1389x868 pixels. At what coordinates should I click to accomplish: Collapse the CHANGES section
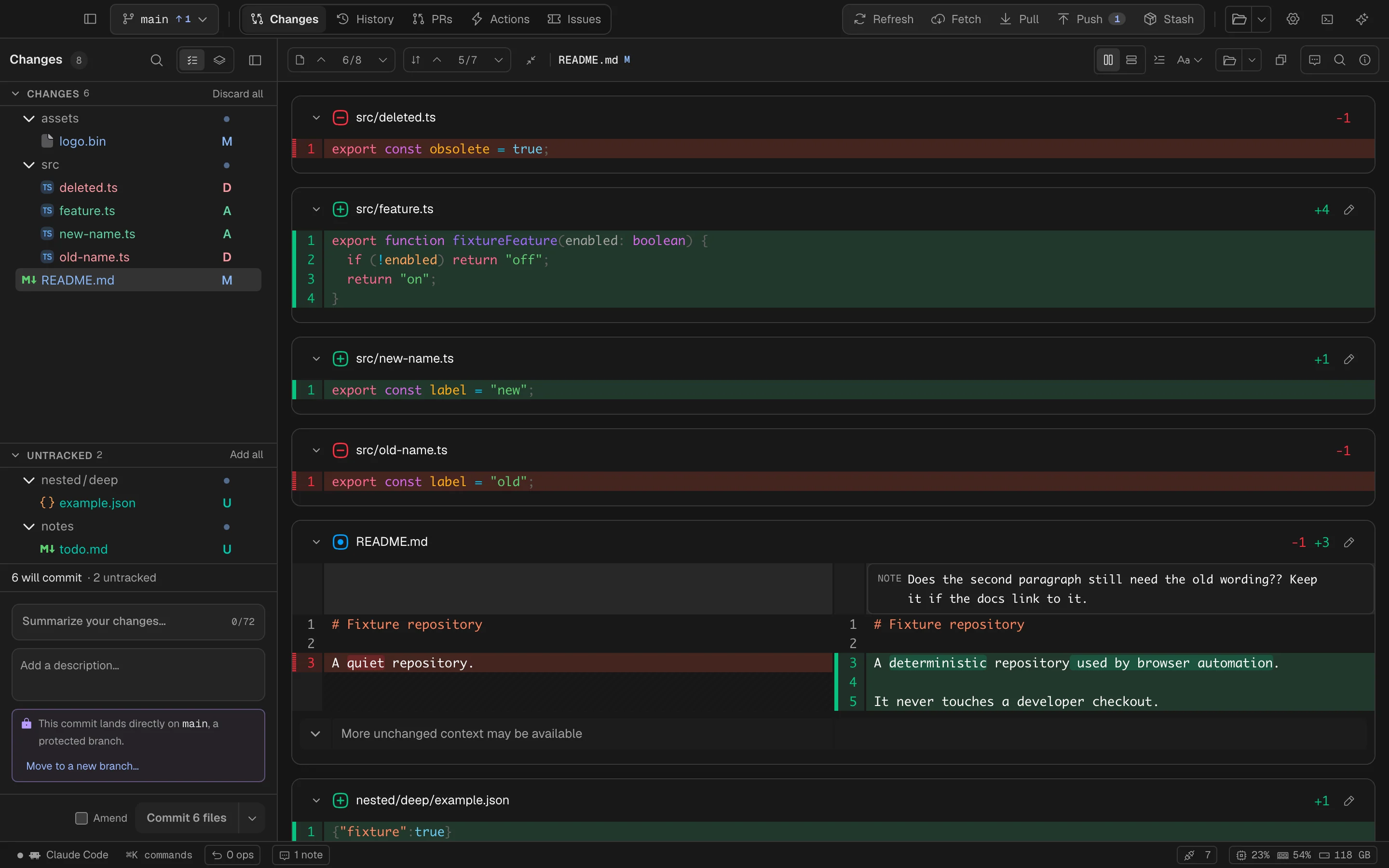[x=15, y=94]
